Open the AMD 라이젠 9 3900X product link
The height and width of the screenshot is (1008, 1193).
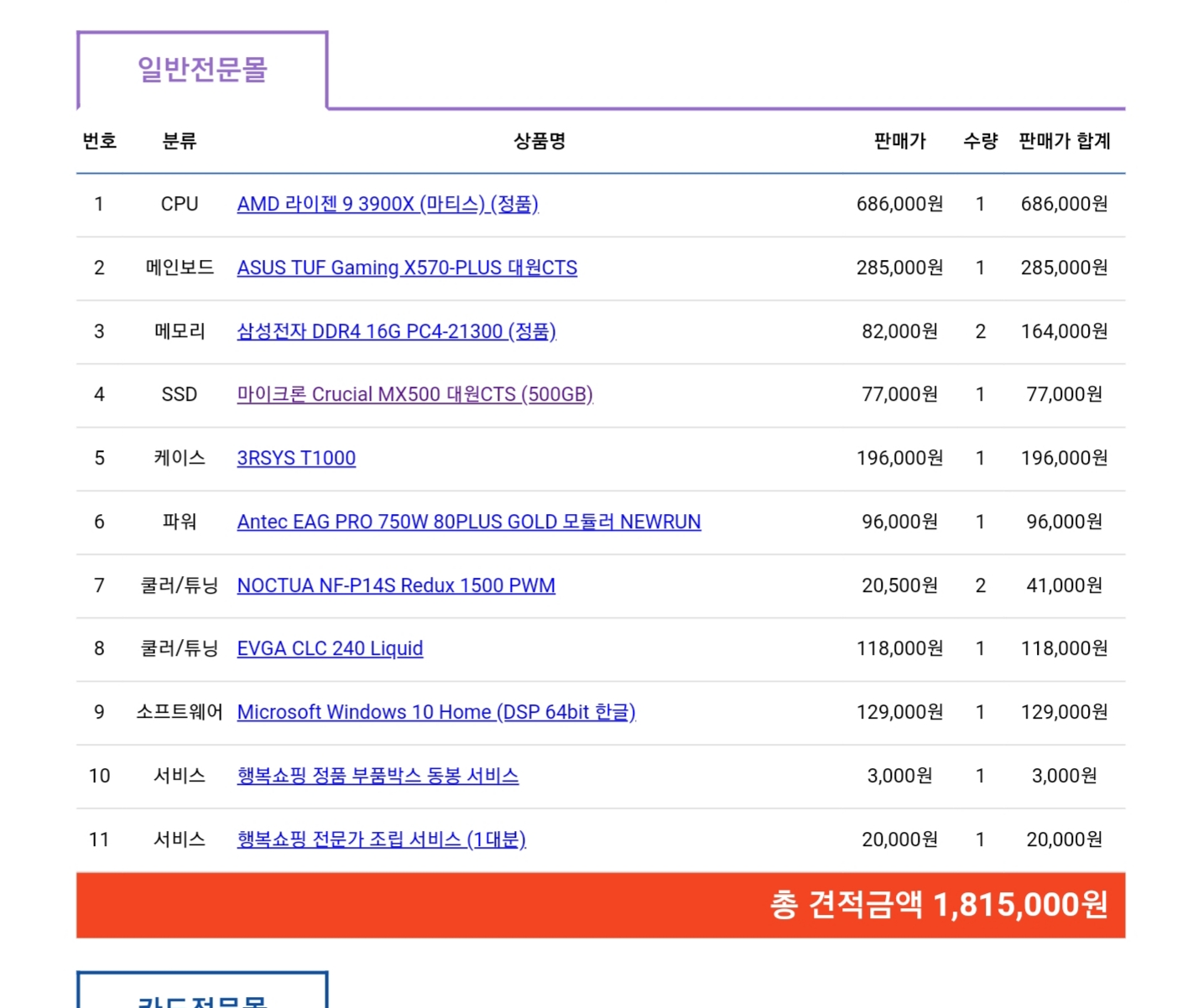pos(388,204)
